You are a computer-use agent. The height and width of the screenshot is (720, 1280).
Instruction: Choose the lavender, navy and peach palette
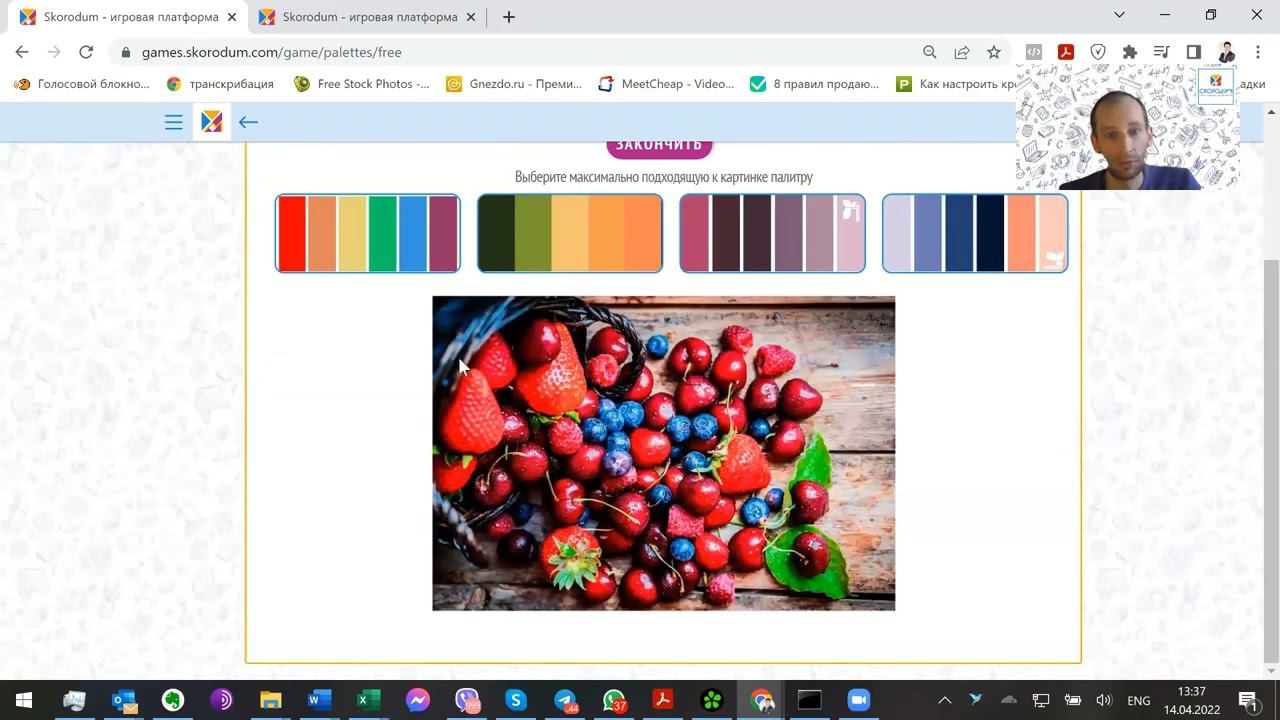tap(975, 233)
